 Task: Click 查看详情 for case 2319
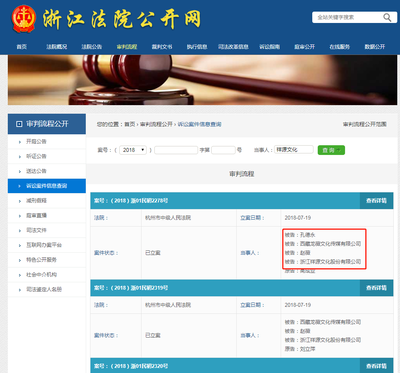[x=376, y=288]
